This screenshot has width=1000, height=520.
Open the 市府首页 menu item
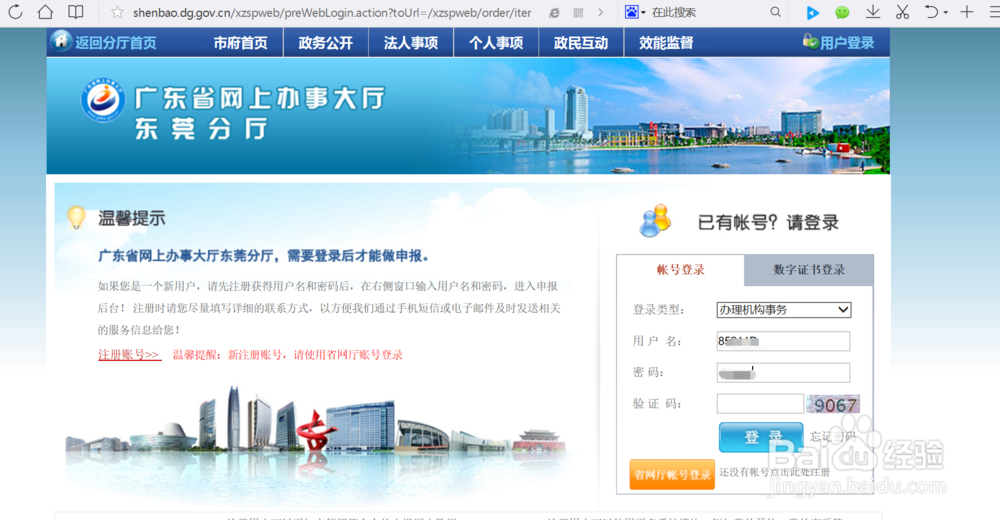coord(240,43)
